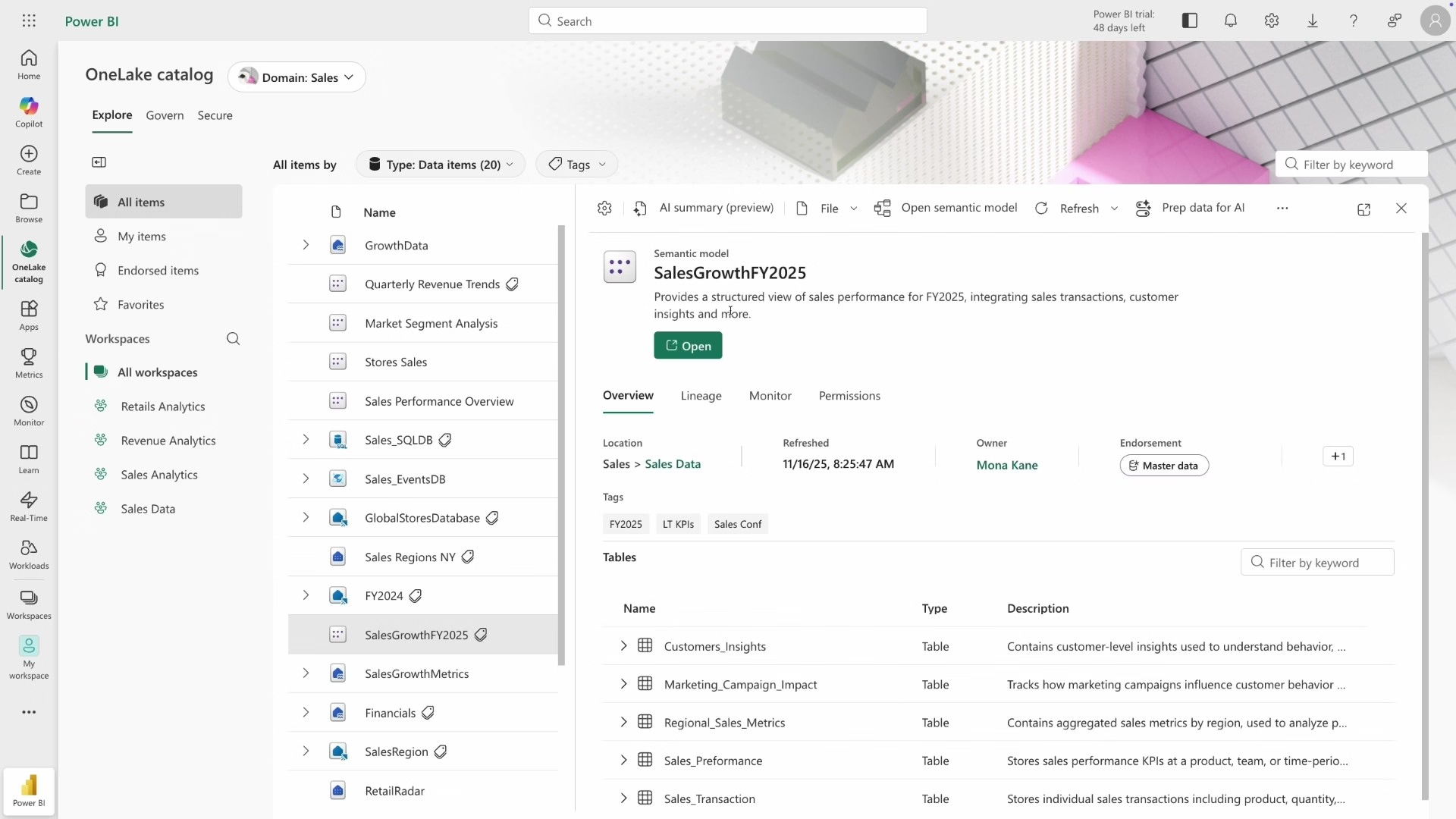Open the settings gear in top bar
This screenshot has width=1456, height=819.
(x=1272, y=21)
